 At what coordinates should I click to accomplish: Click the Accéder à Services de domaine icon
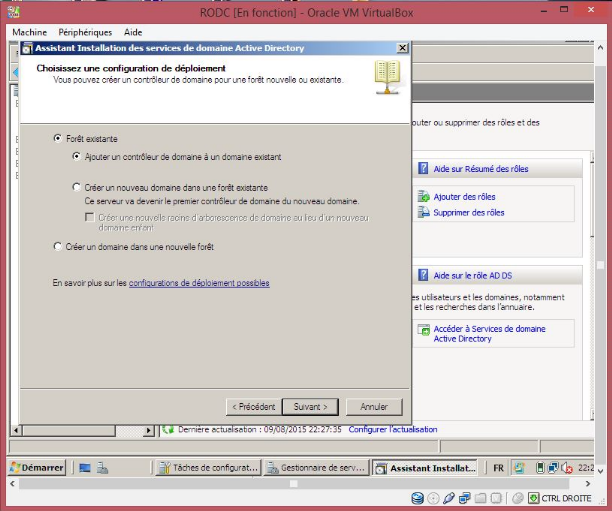pyautogui.click(x=425, y=330)
